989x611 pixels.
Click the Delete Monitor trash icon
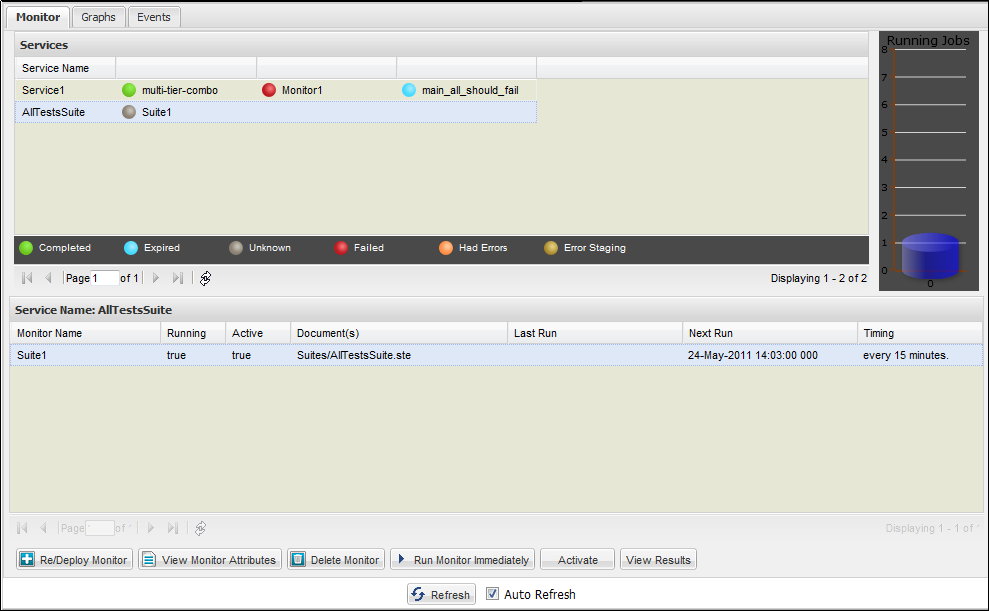pyautogui.click(x=297, y=559)
